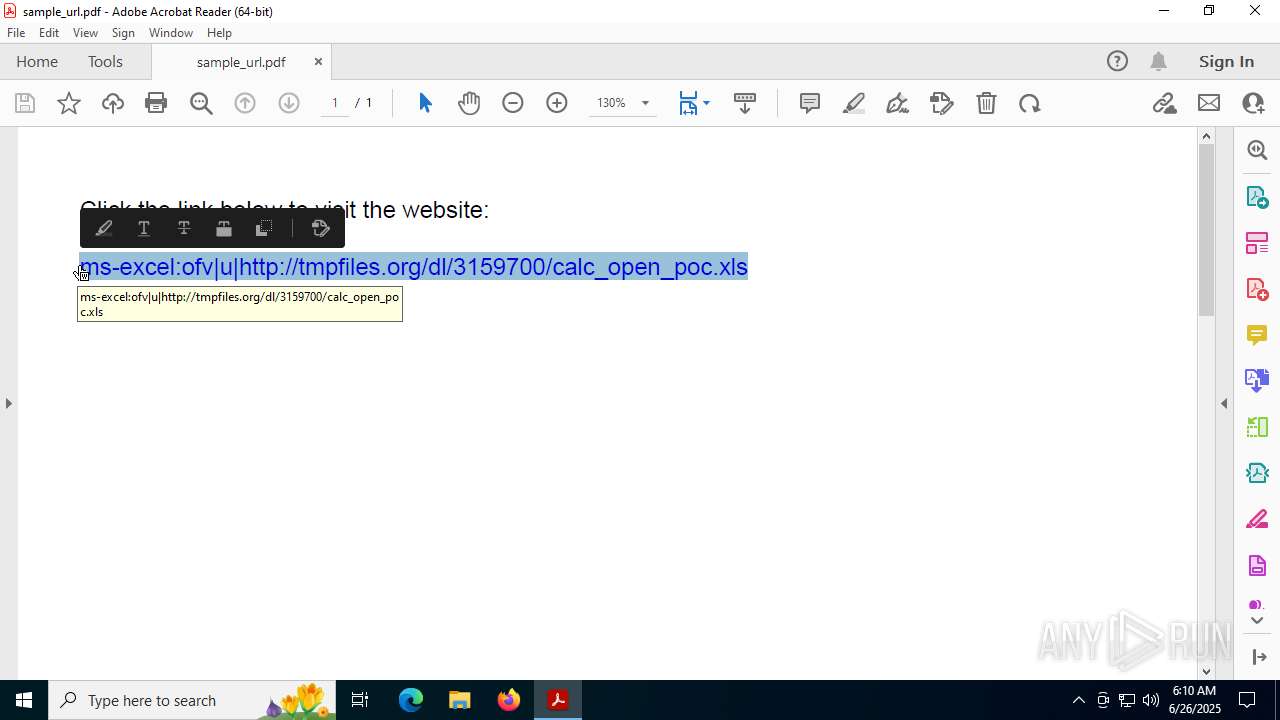Viewport: 1280px width, 720px height.
Task: Switch to the Tools tab
Action: click(105, 61)
